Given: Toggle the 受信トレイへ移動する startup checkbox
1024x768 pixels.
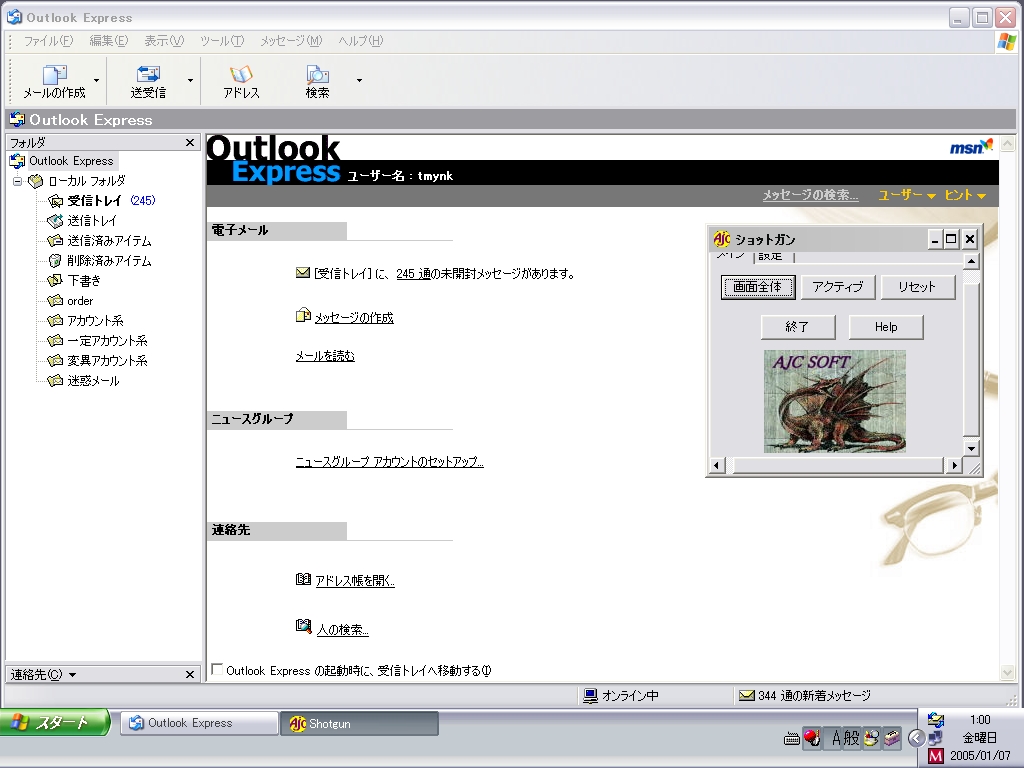Looking at the screenshot, I should pyautogui.click(x=217, y=669).
